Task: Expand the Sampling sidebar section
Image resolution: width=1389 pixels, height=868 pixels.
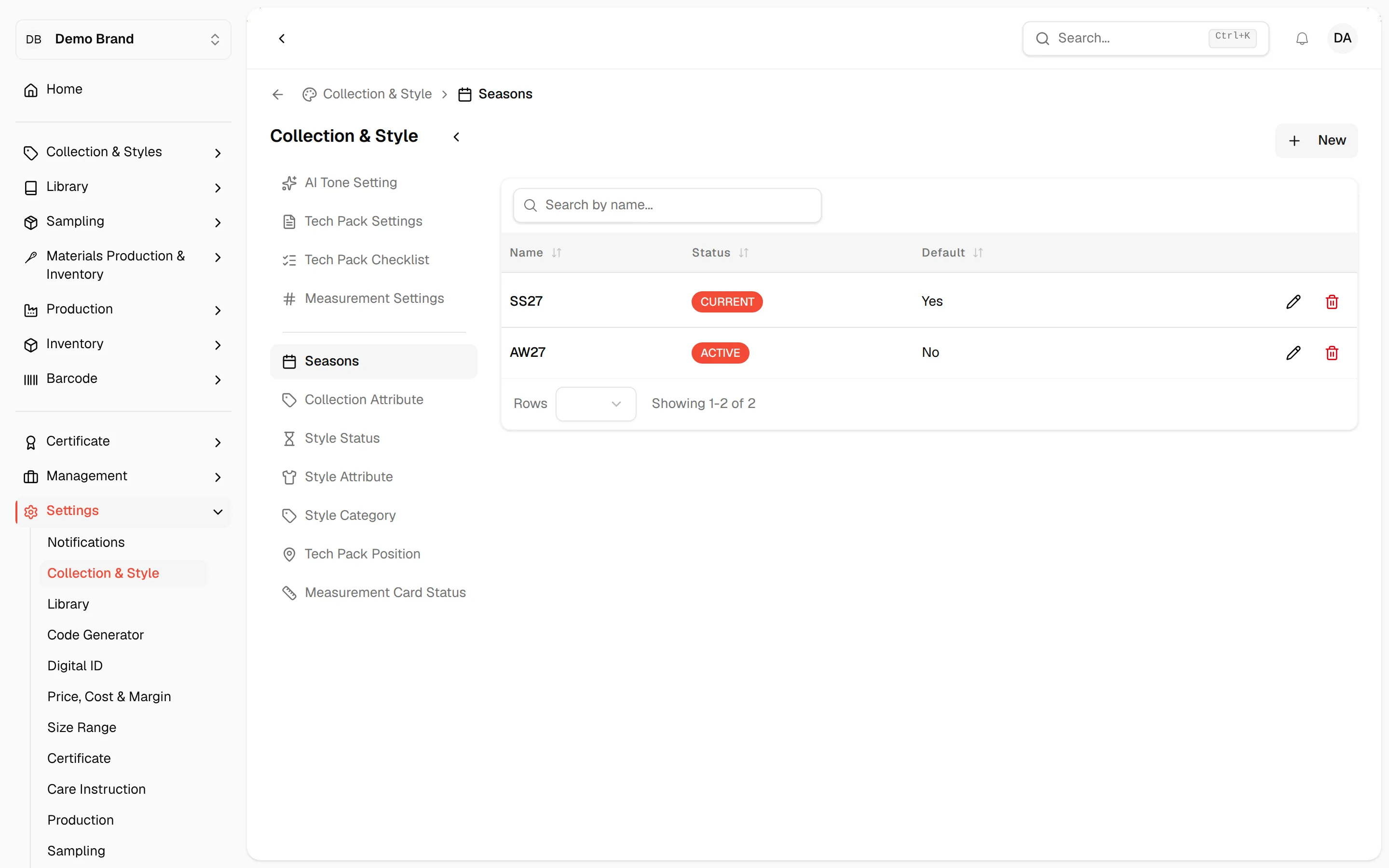Action: [123, 222]
